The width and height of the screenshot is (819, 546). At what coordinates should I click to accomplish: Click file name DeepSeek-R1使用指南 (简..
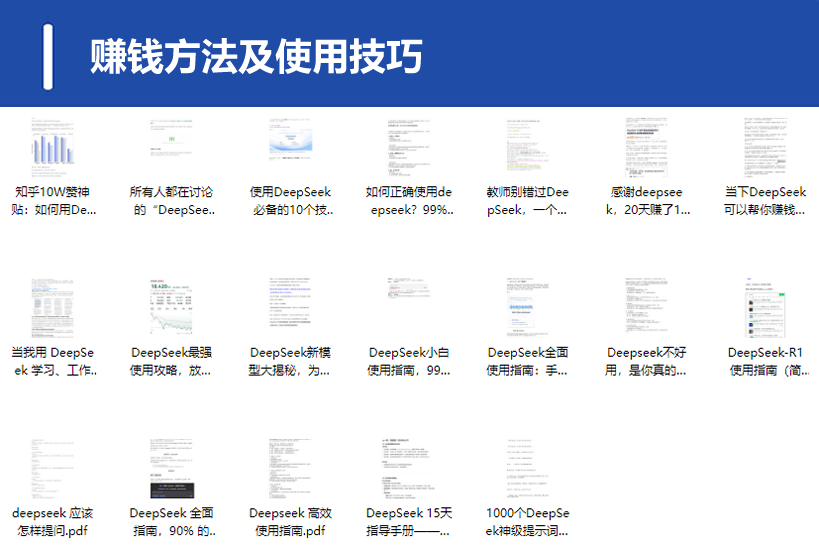pyautogui.click(x=766, y=362)
